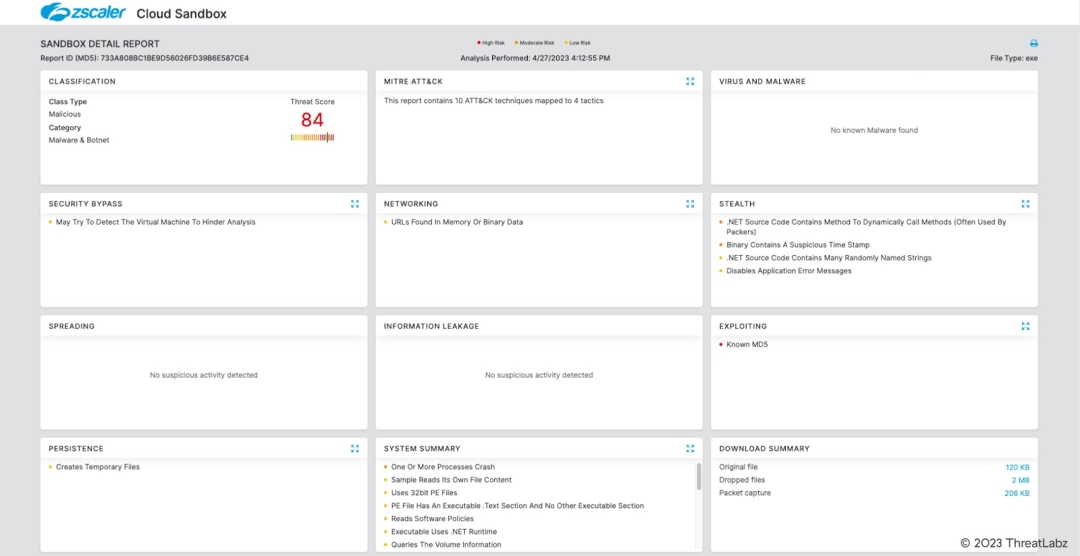Click One Or More Processes Crash entry
1080x556 pixels.
pyautogui.click(x=443, y=467)
